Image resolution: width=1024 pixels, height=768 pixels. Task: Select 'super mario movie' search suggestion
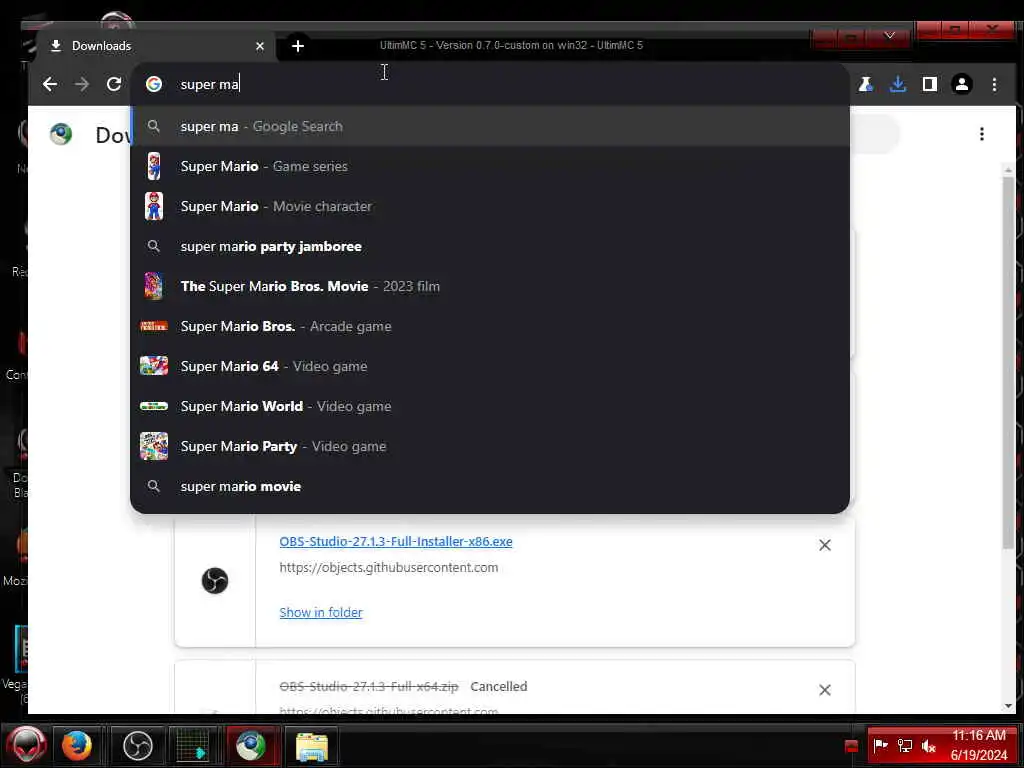[490, 487]
